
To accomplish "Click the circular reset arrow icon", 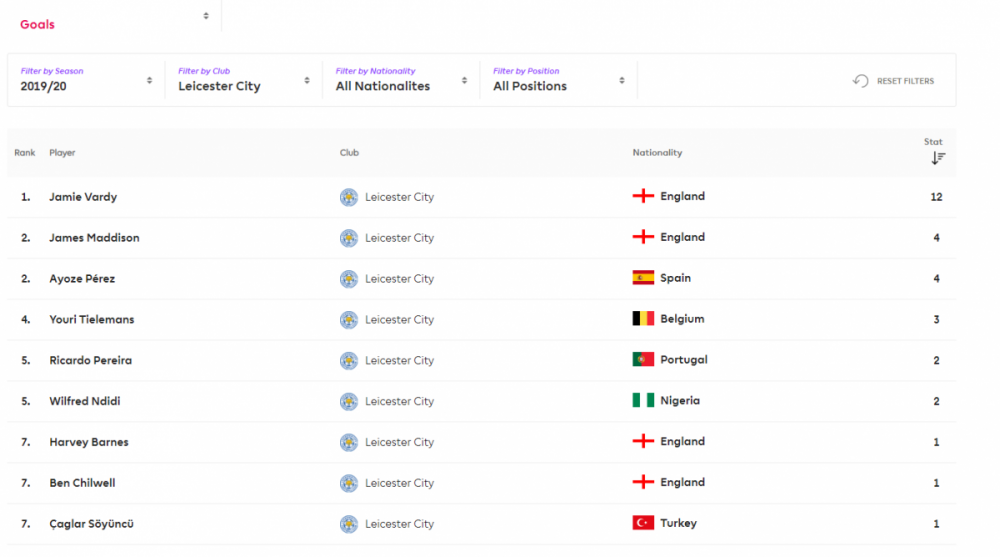I will pyautogui.click(x=861, y=81).
